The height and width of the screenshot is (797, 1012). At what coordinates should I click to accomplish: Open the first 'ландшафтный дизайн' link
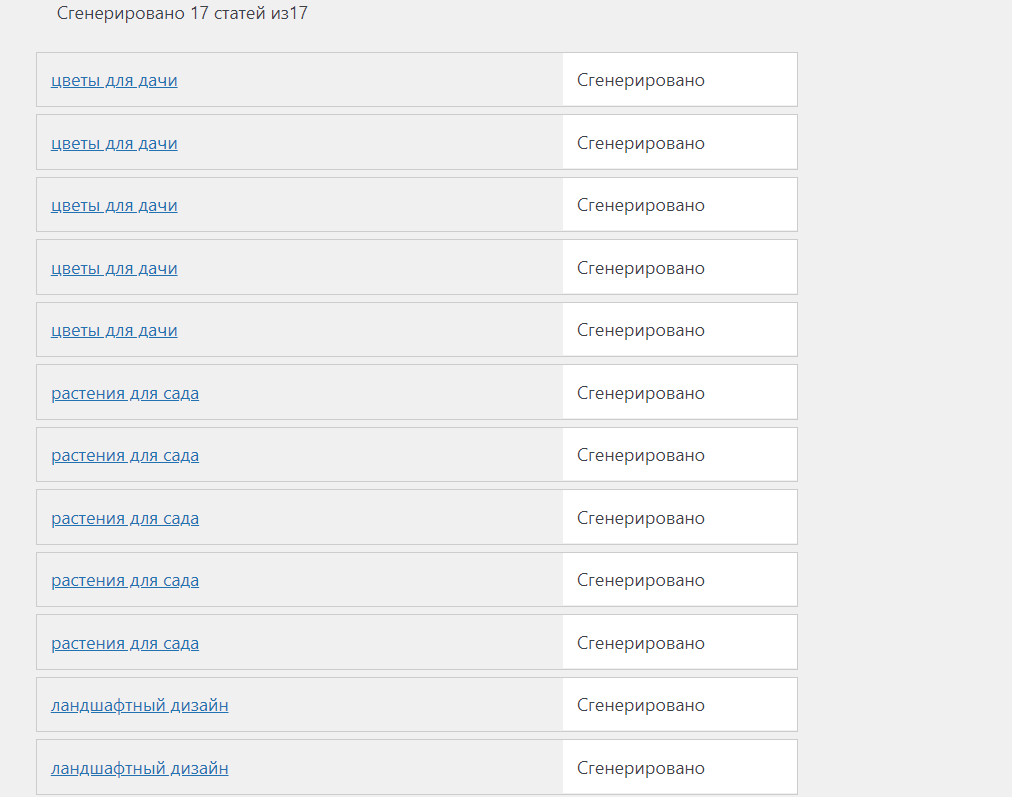(x=140, y=706)
